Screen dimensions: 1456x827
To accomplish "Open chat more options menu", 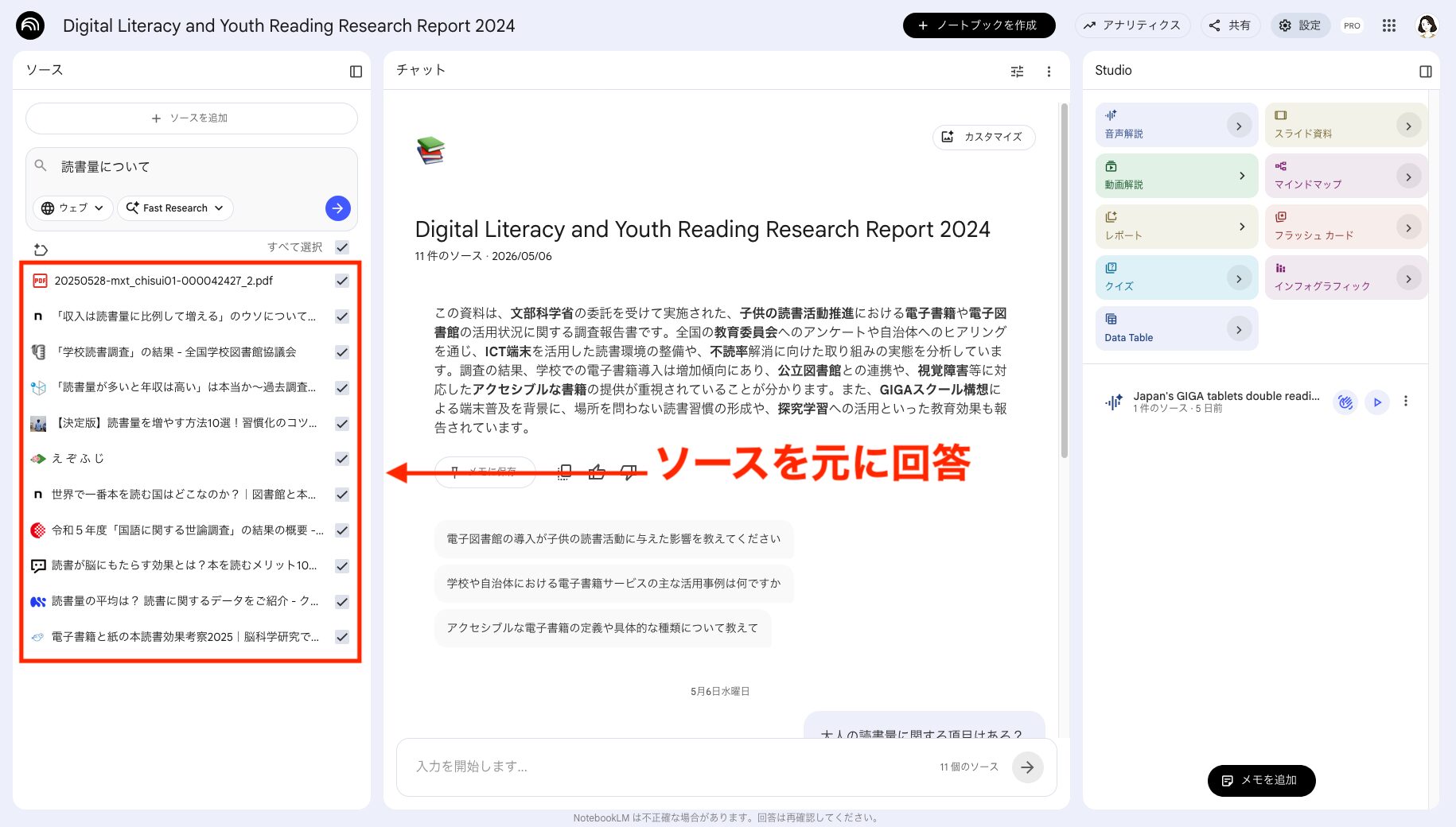I will [1049, 72].
